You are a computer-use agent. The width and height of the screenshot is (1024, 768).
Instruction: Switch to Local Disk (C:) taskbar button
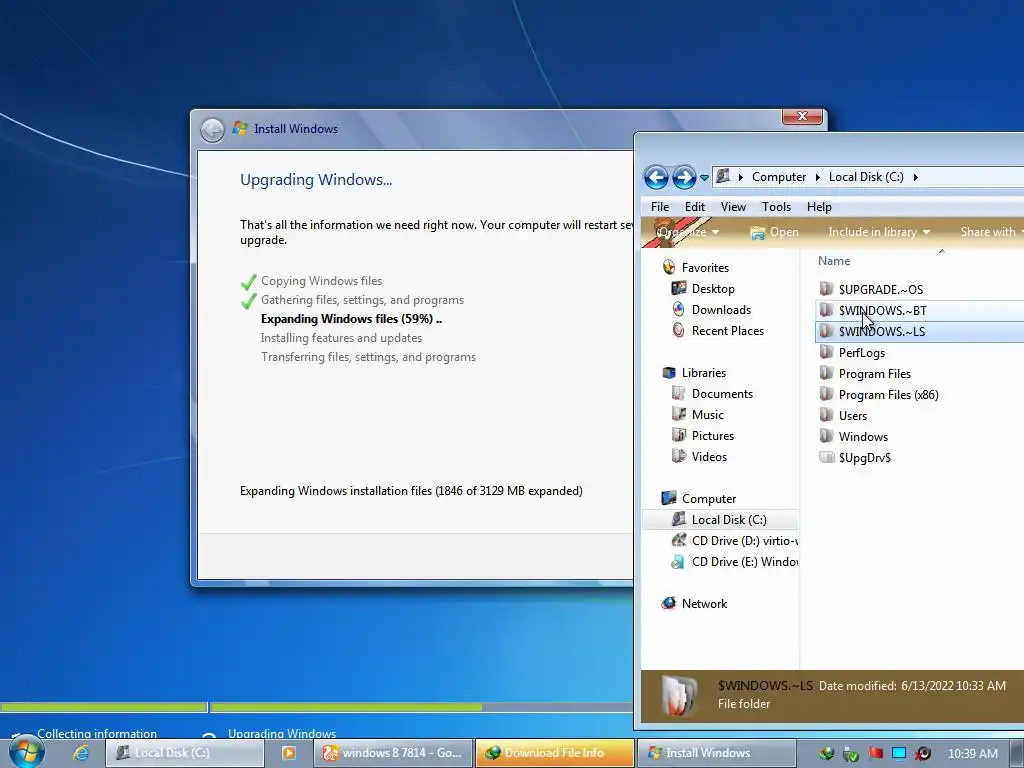coord(185,753)
